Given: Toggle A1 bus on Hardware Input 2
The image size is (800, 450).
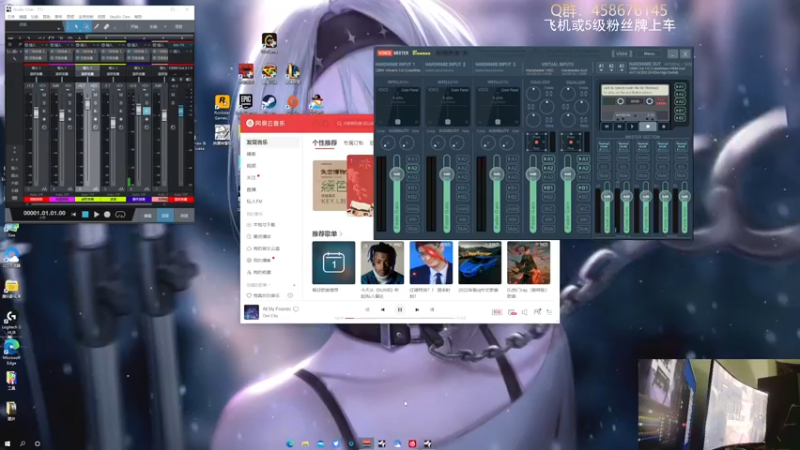Looking at the screenshot, I should [462, 159].
